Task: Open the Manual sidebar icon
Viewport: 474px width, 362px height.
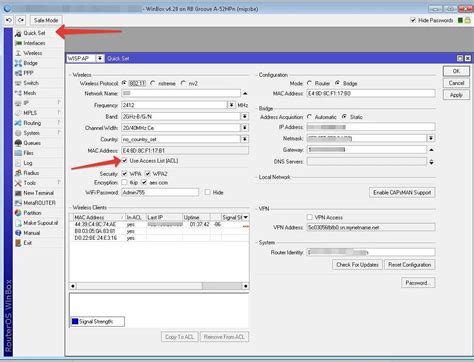Action: tap(18, 233)
